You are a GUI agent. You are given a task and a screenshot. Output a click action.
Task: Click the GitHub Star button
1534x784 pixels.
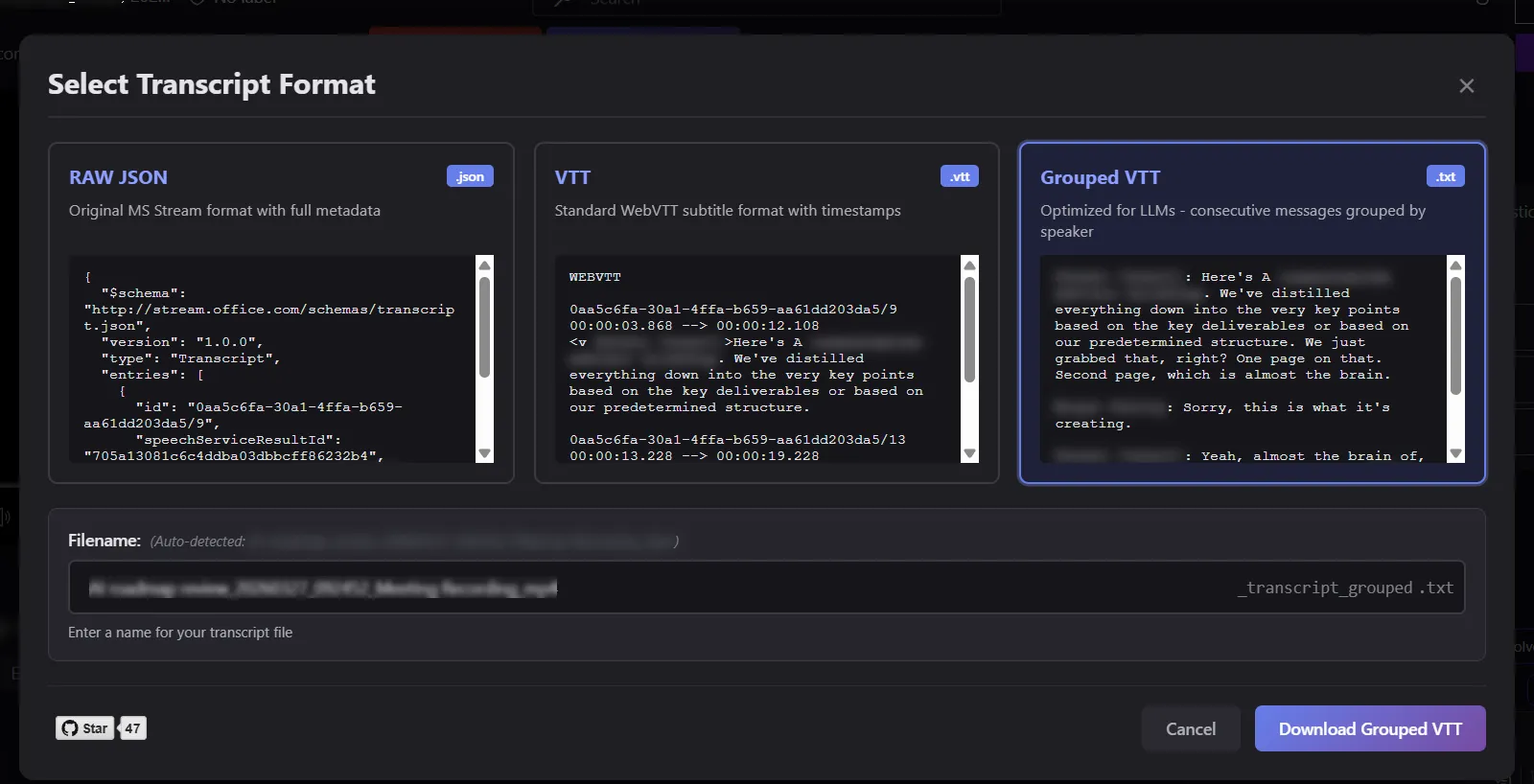[84, 728]
